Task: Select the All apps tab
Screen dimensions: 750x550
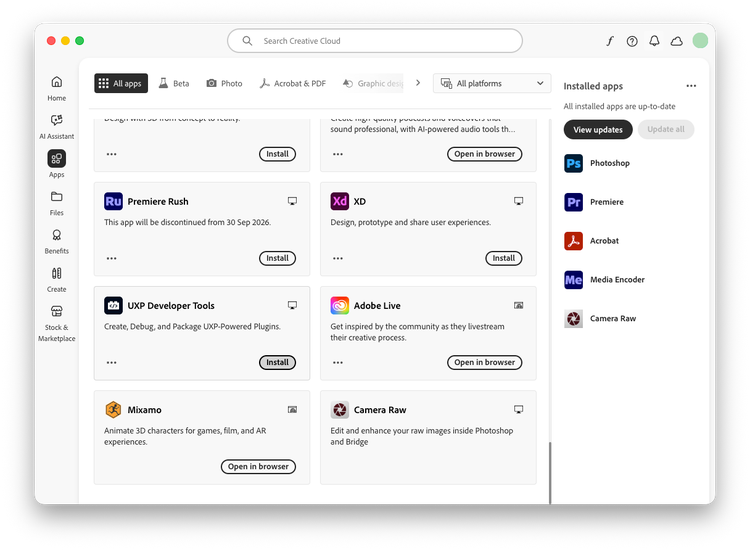Action: click(x=121, y=83)
